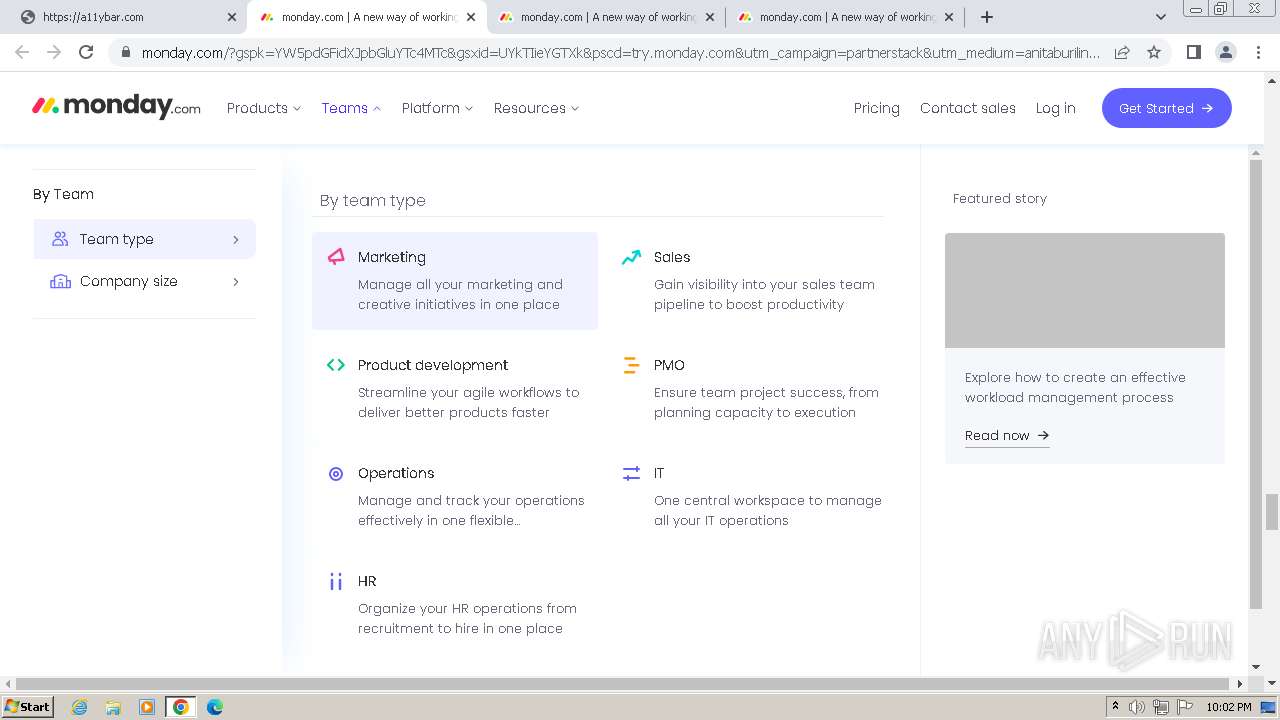The image size is (1280, 720).
Task: Click the Chrome icon in taskbar
Action: (x=181, y=707)
